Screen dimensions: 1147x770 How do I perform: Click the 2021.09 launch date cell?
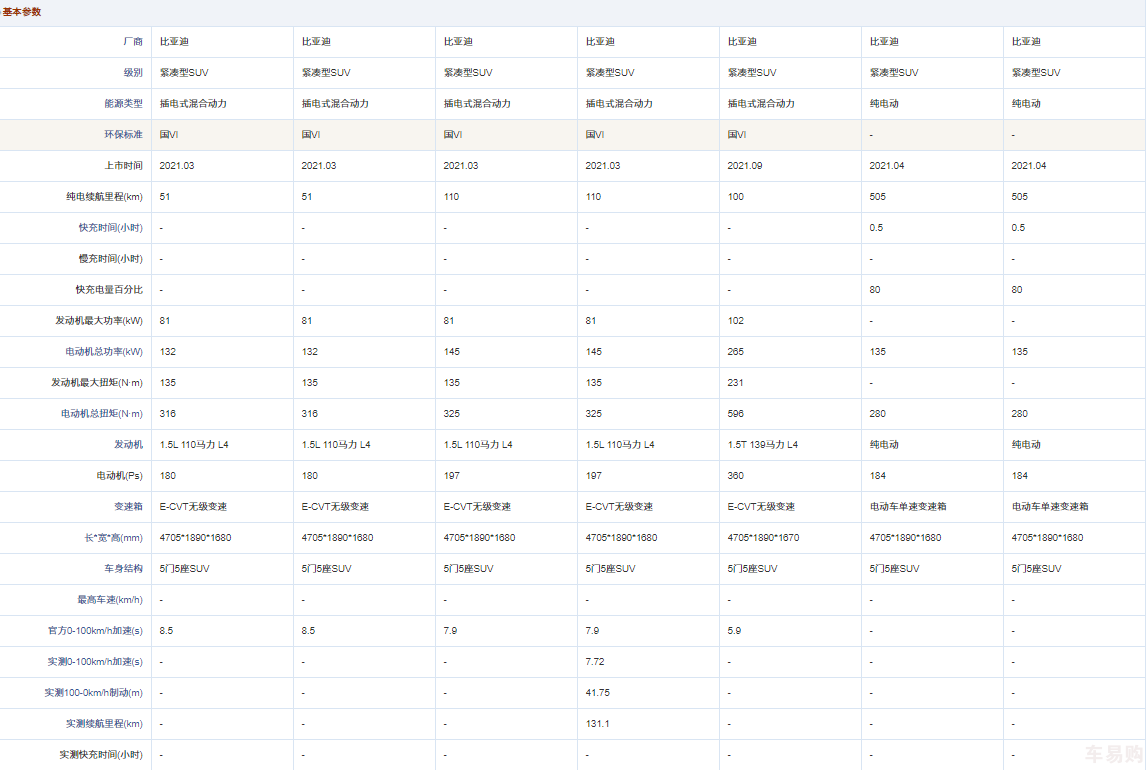point(745,166)
